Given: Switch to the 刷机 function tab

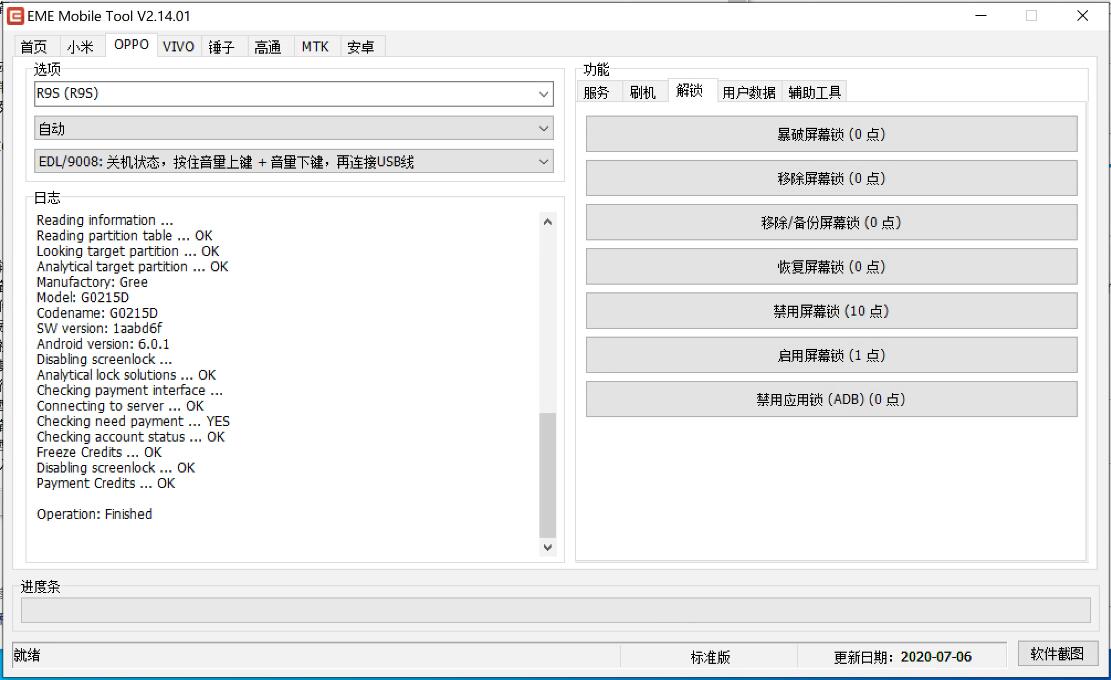Looking at the screenshot, I should 643,92.
